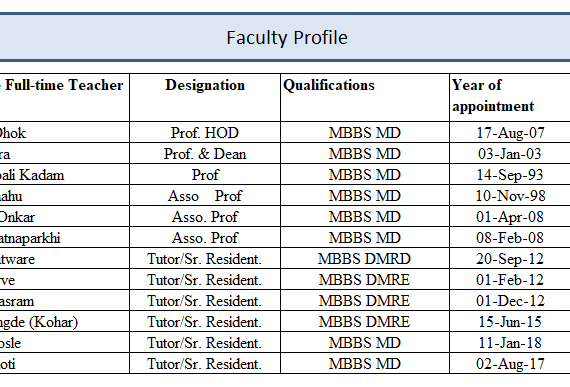Screen dimensions: 570x387
Task: Click the Full-time Teacher column header
Action: tap(64, 97)
